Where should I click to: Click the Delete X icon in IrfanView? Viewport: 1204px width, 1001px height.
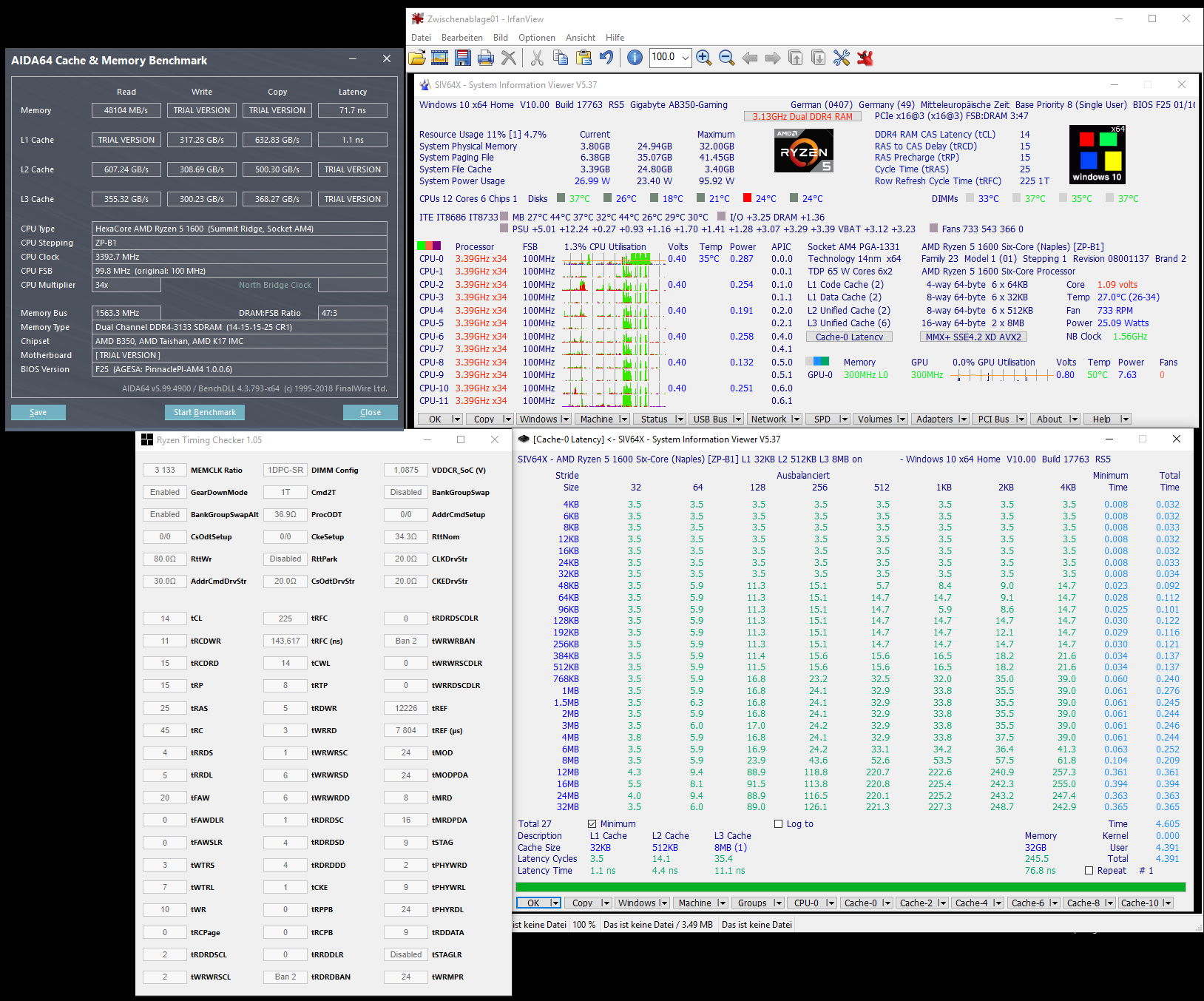pos(509,58)
